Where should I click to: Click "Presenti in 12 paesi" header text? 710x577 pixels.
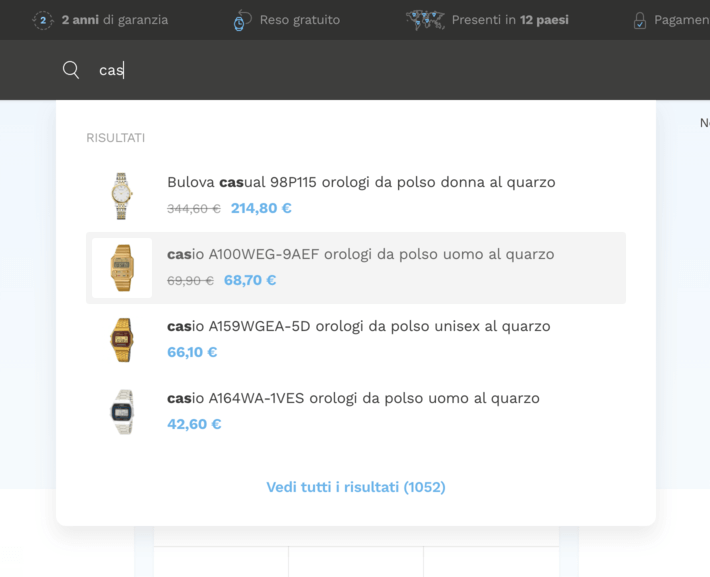coord(509,20)
